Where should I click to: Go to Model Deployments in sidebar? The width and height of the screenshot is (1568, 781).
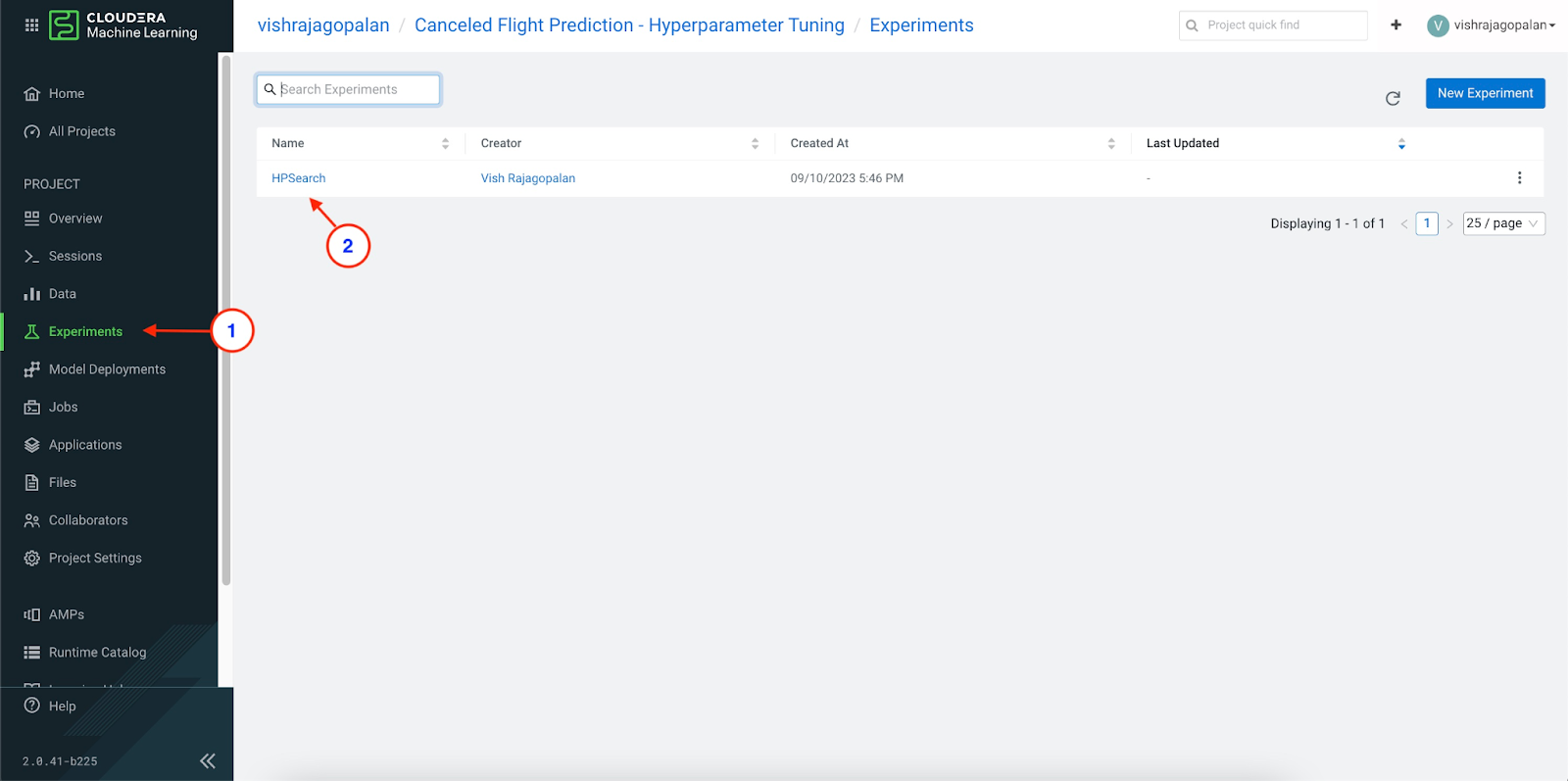coord(107,369)
